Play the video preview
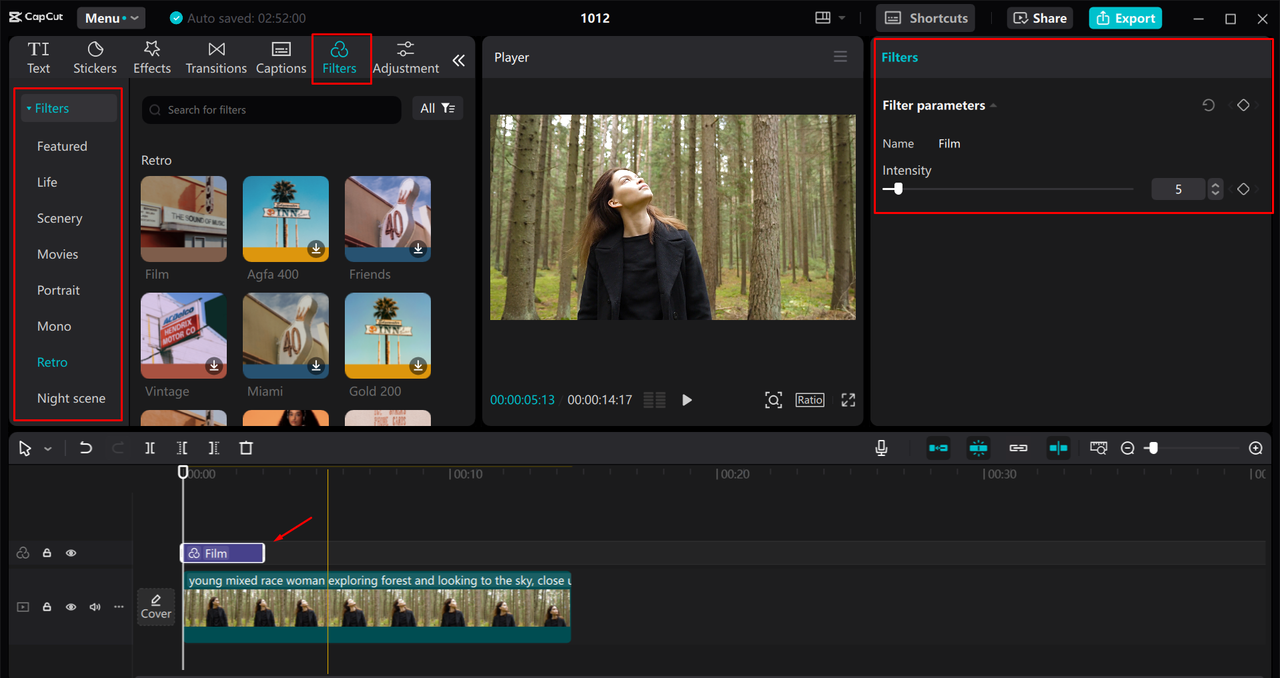1280x678 pixels. [687, 400]
